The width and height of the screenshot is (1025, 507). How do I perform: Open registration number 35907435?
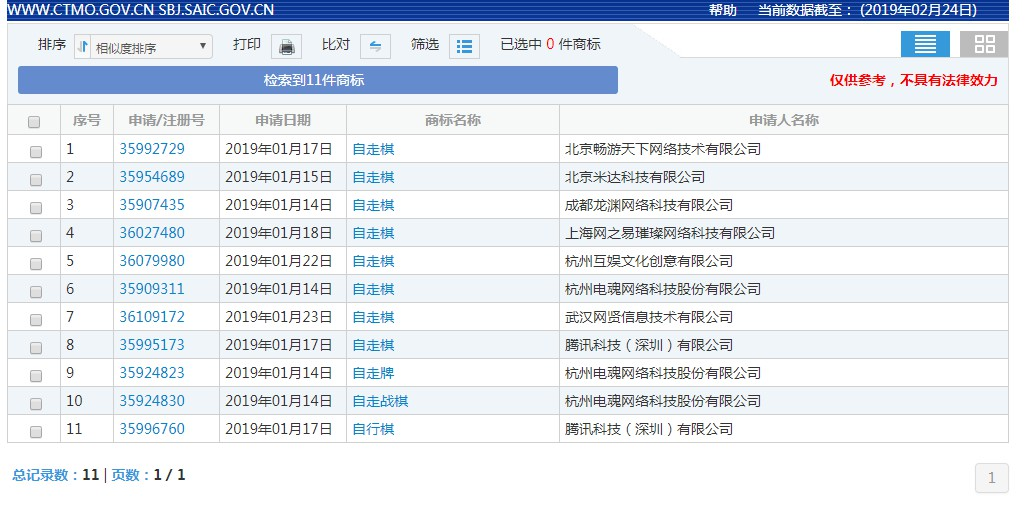click(x=152, y=205)
